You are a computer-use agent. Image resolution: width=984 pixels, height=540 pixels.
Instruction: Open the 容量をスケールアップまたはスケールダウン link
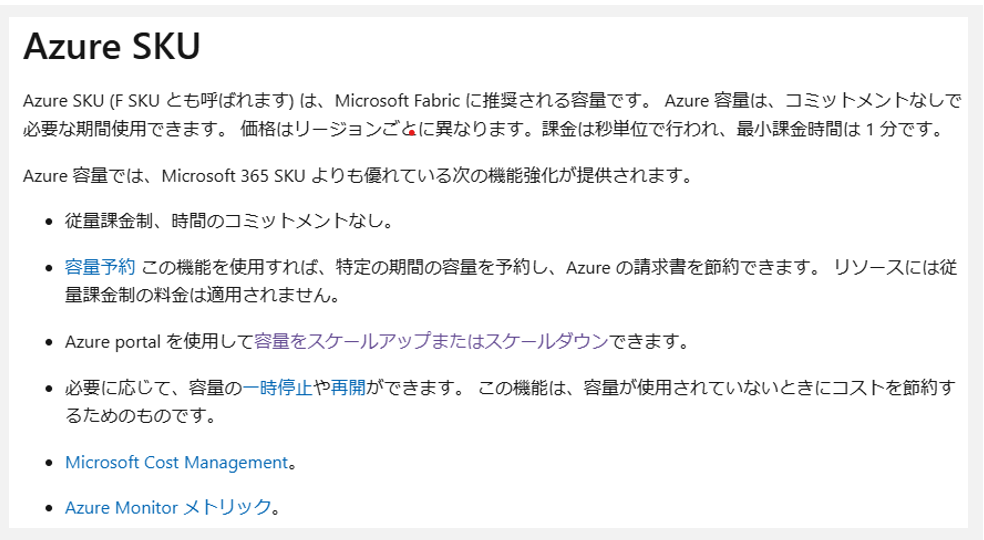[x=431, y=342]
